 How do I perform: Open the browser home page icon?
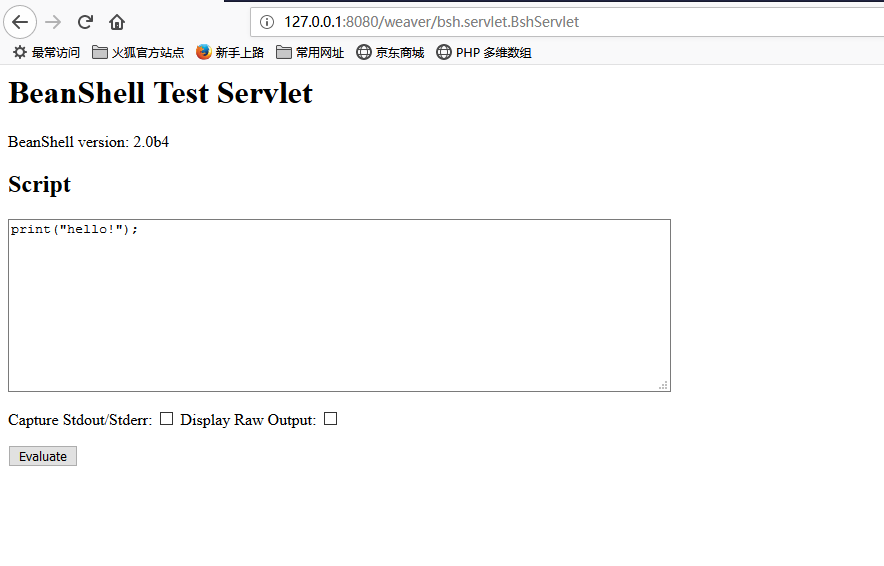117,22
